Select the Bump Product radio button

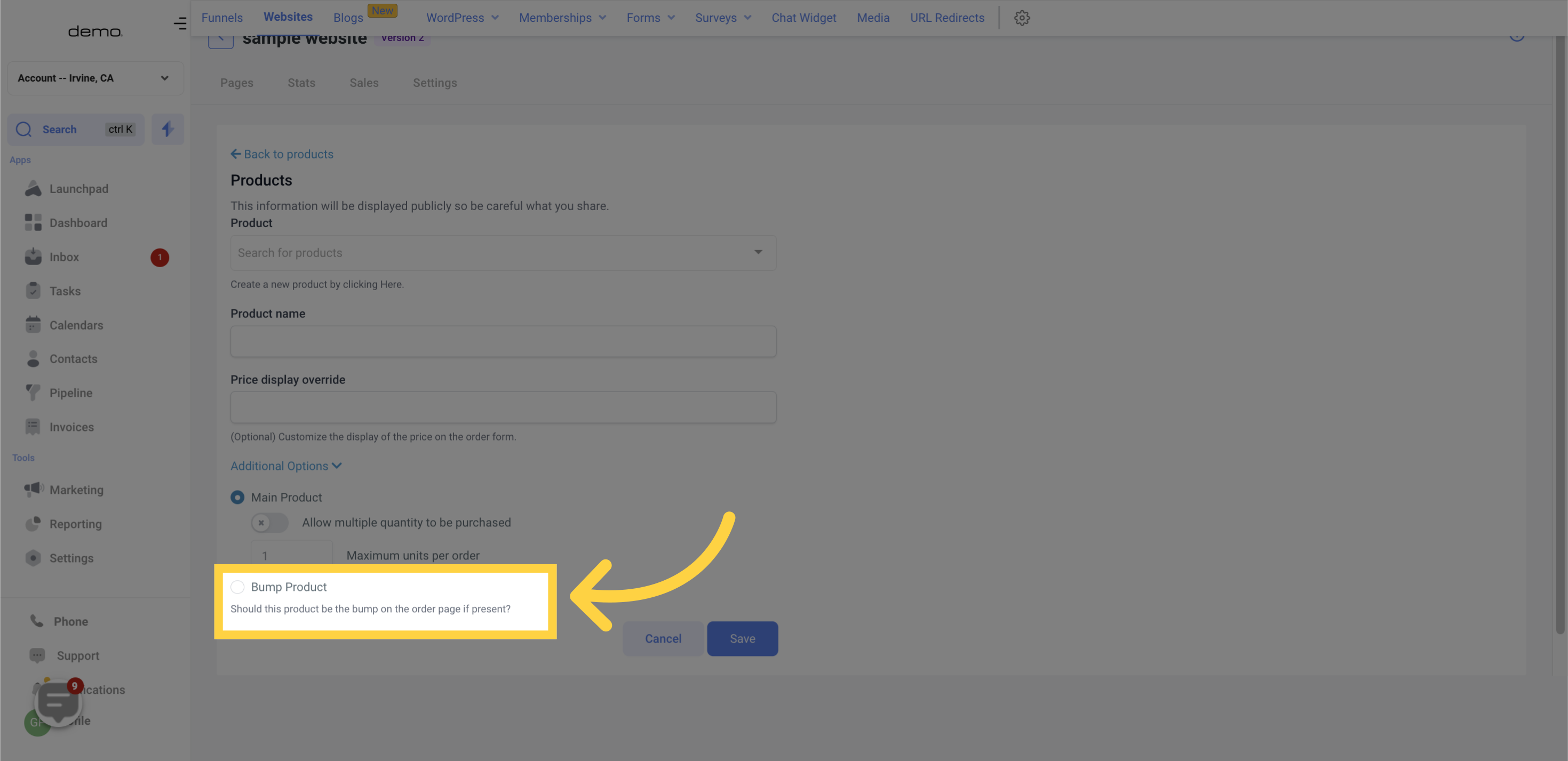coord(237,588)
